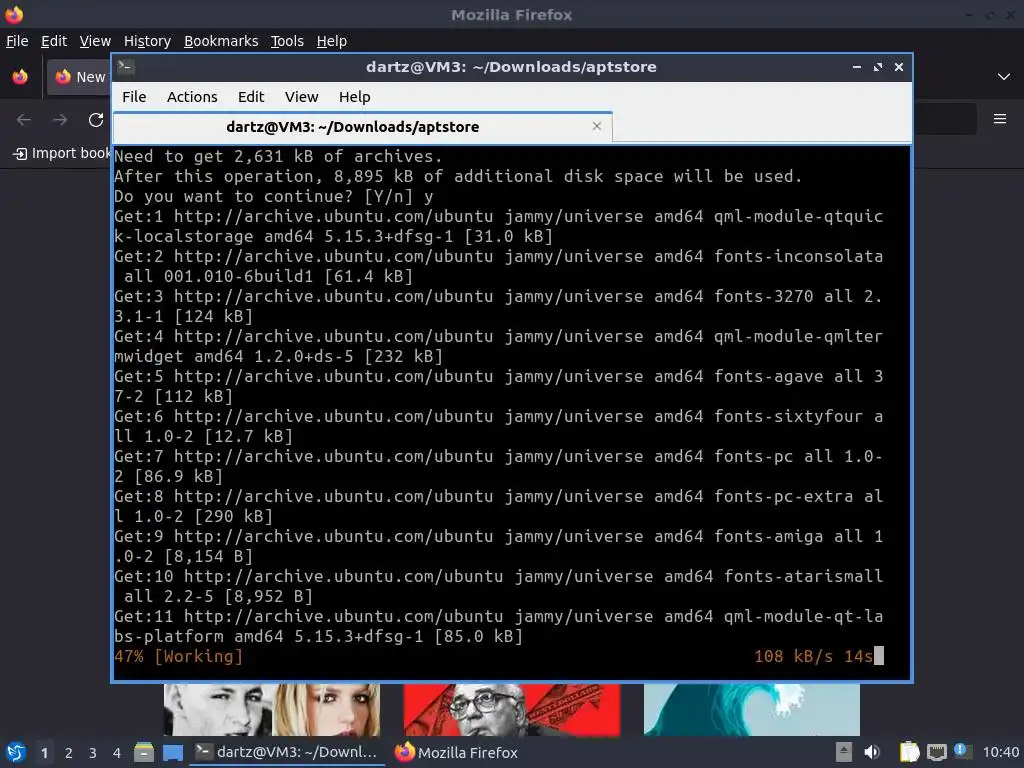This screenshot has height=768, width=1024.
Task: Click Firefox forward arrow button
Action: pos(60,120)
